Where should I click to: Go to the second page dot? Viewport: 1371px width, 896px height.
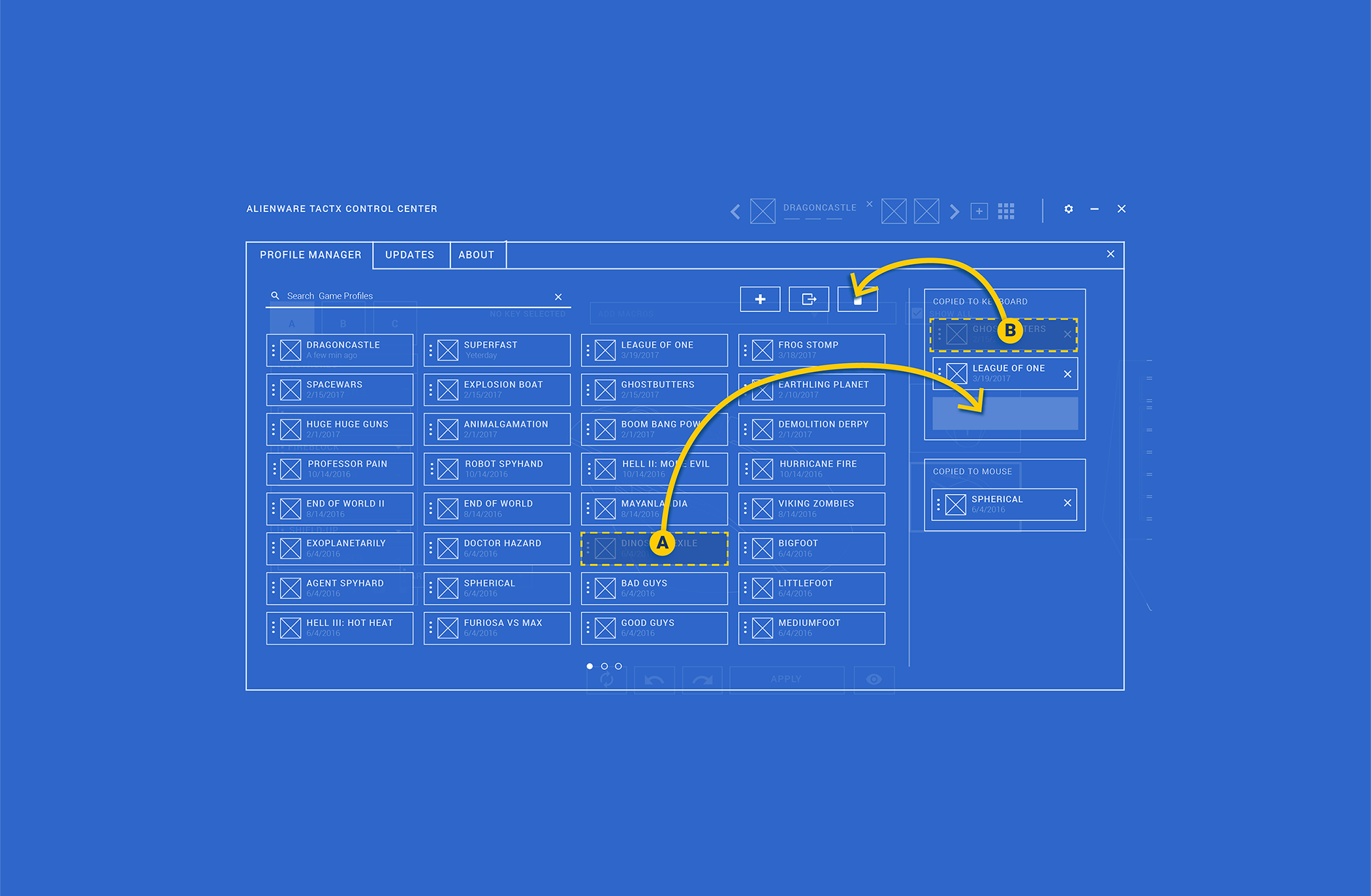pos(605,666)
